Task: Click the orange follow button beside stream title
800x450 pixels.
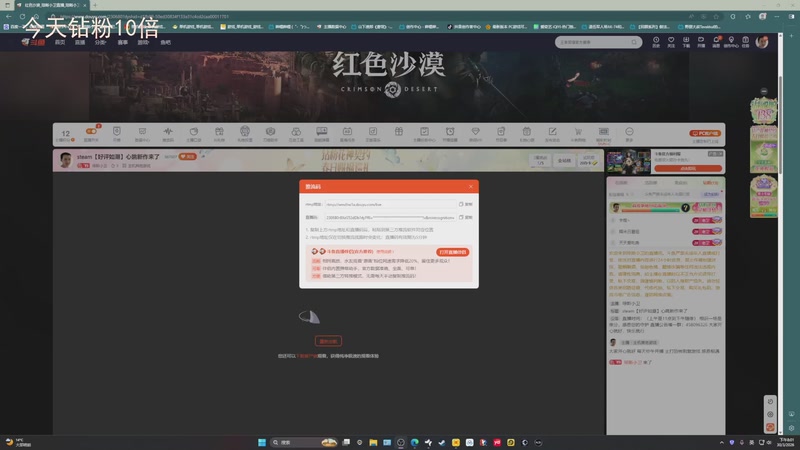Action: click(x=188, y=157)
